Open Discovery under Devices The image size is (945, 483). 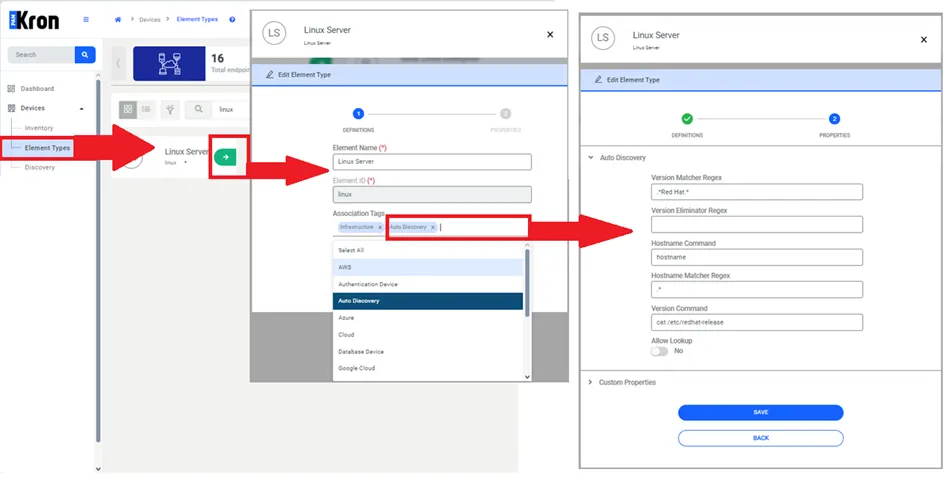coord(40,167)
